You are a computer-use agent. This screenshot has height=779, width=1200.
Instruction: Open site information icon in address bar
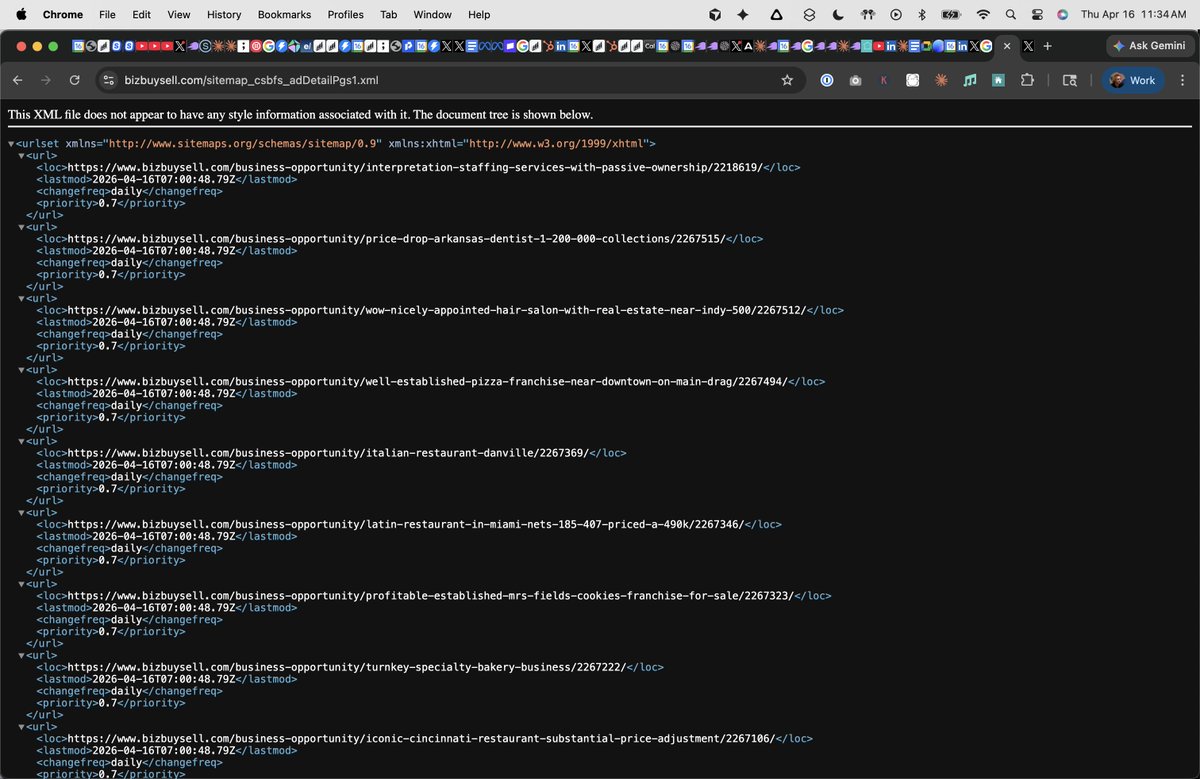(108, 80)
